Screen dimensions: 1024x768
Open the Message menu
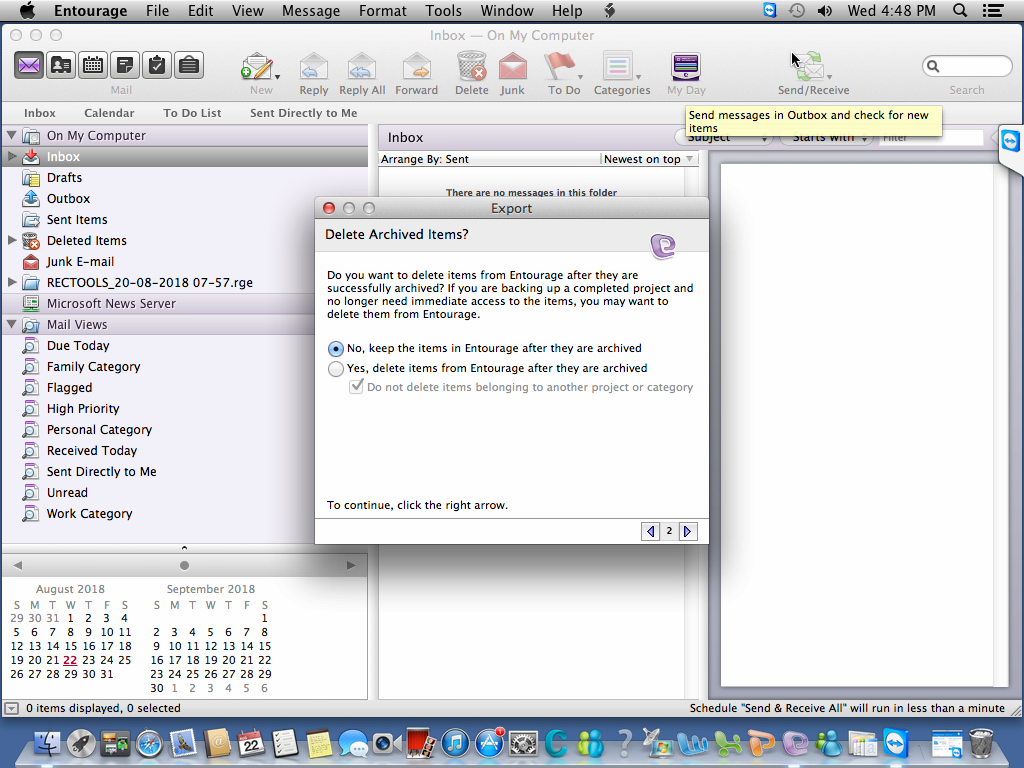coord(311,10)
